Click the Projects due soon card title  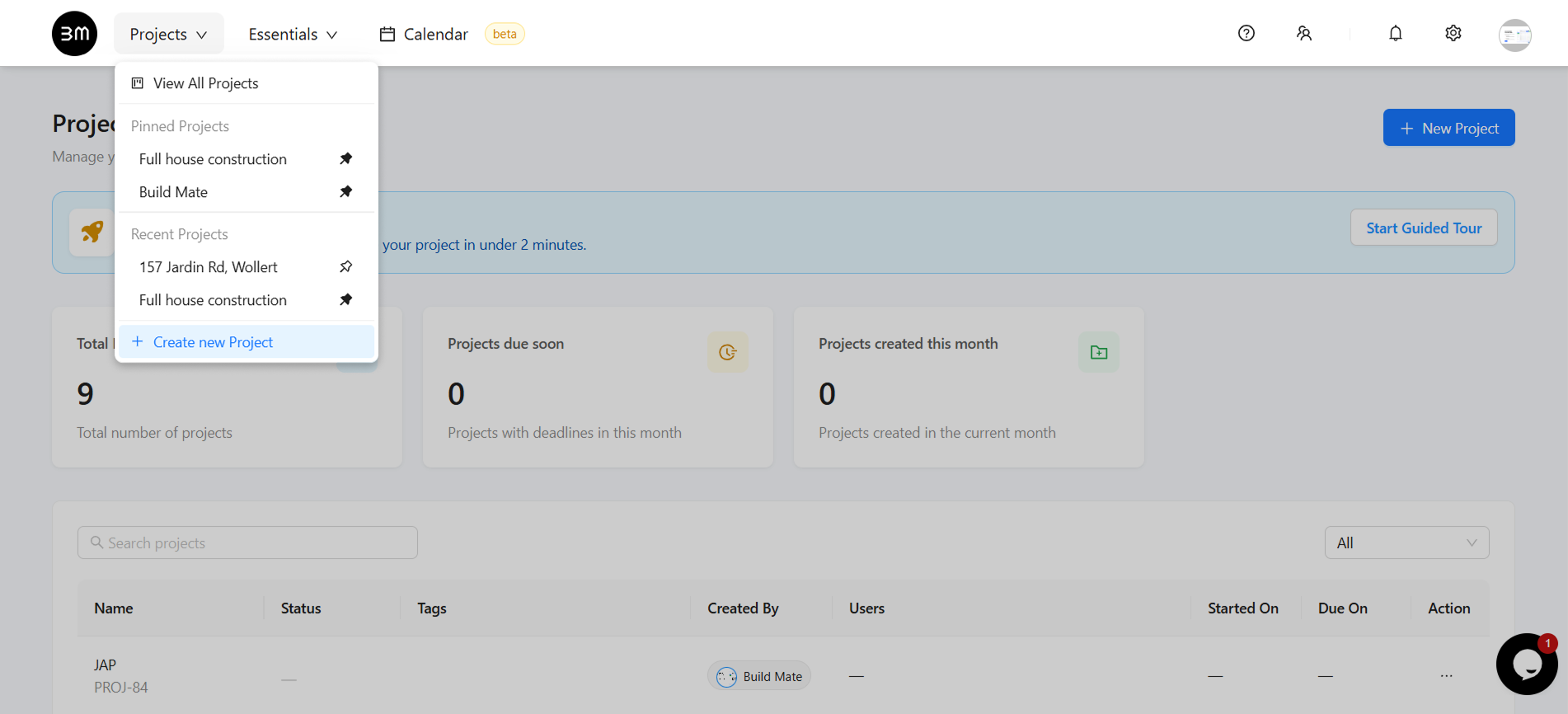(x=505, y=344)
